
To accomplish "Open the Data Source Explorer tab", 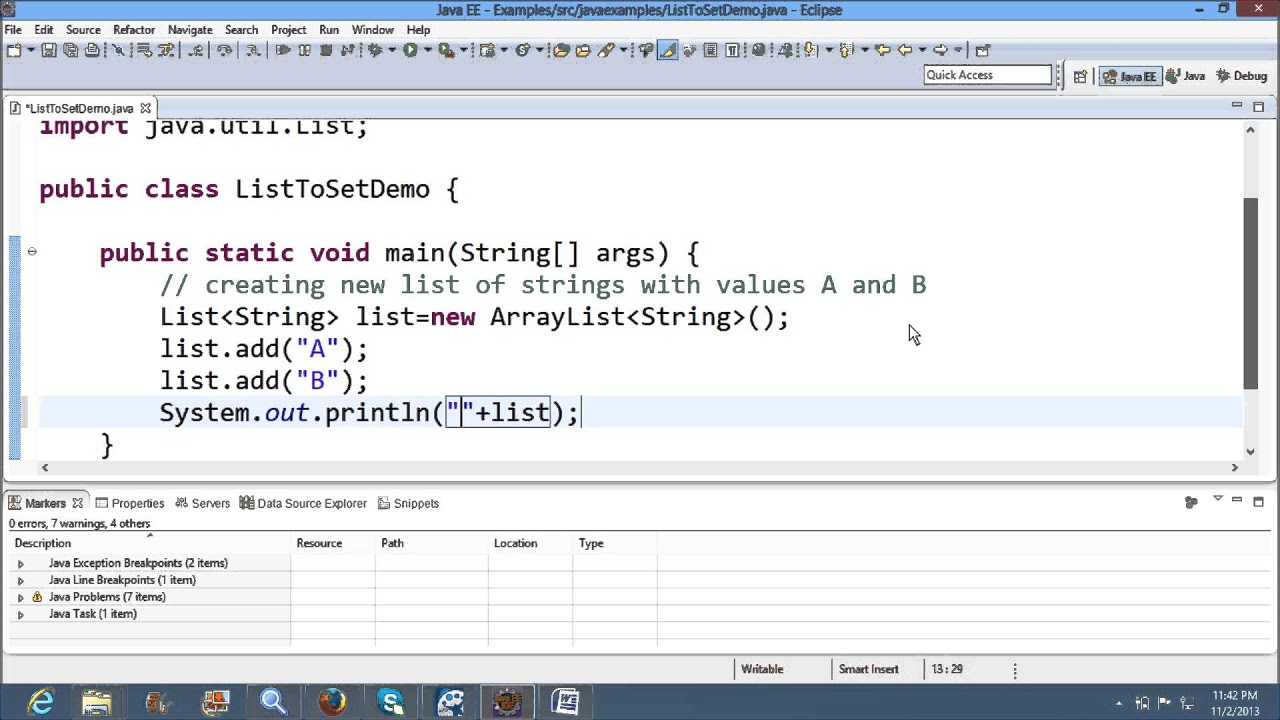I will pyautogui.click(x=304, y=503).
